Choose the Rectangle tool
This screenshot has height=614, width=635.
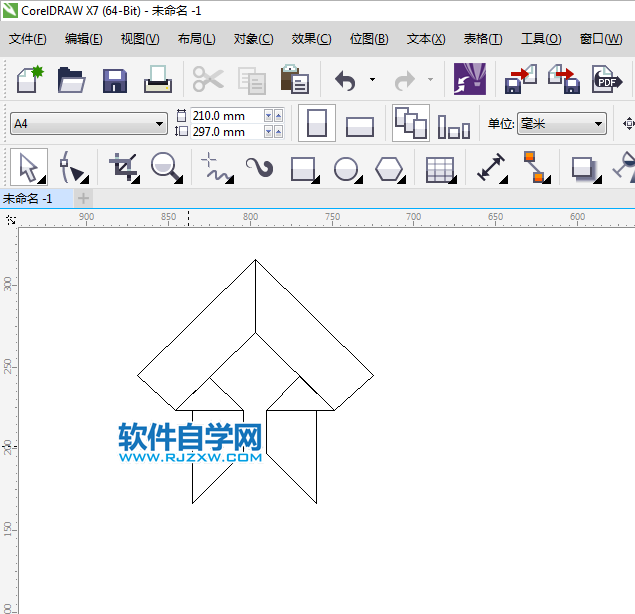click(303, 168)
